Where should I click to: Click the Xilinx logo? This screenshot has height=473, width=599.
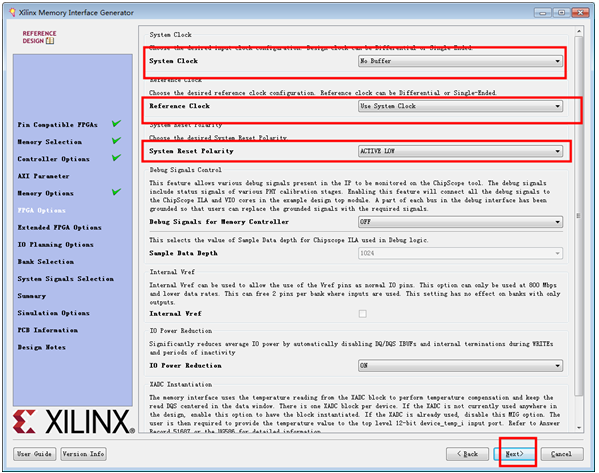(73, 421)
